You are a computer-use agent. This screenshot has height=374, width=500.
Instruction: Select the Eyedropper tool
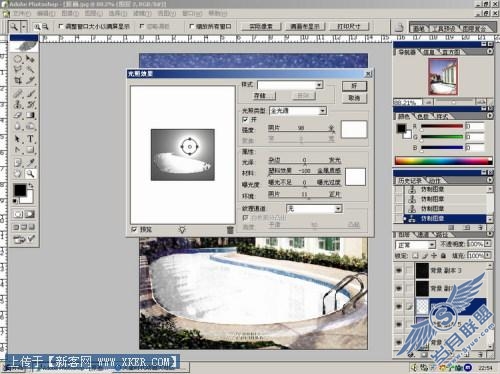tap(30, 163)
